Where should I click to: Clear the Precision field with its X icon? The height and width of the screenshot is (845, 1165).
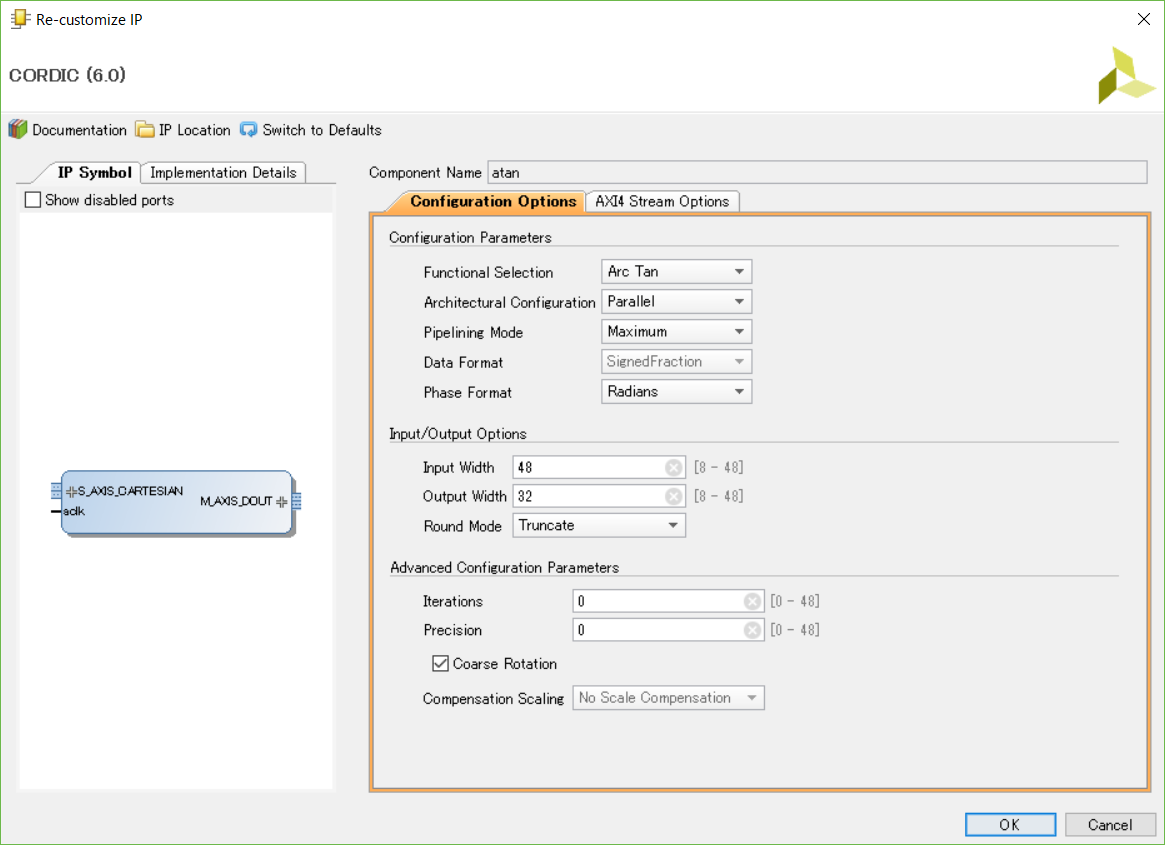point(752,630)
